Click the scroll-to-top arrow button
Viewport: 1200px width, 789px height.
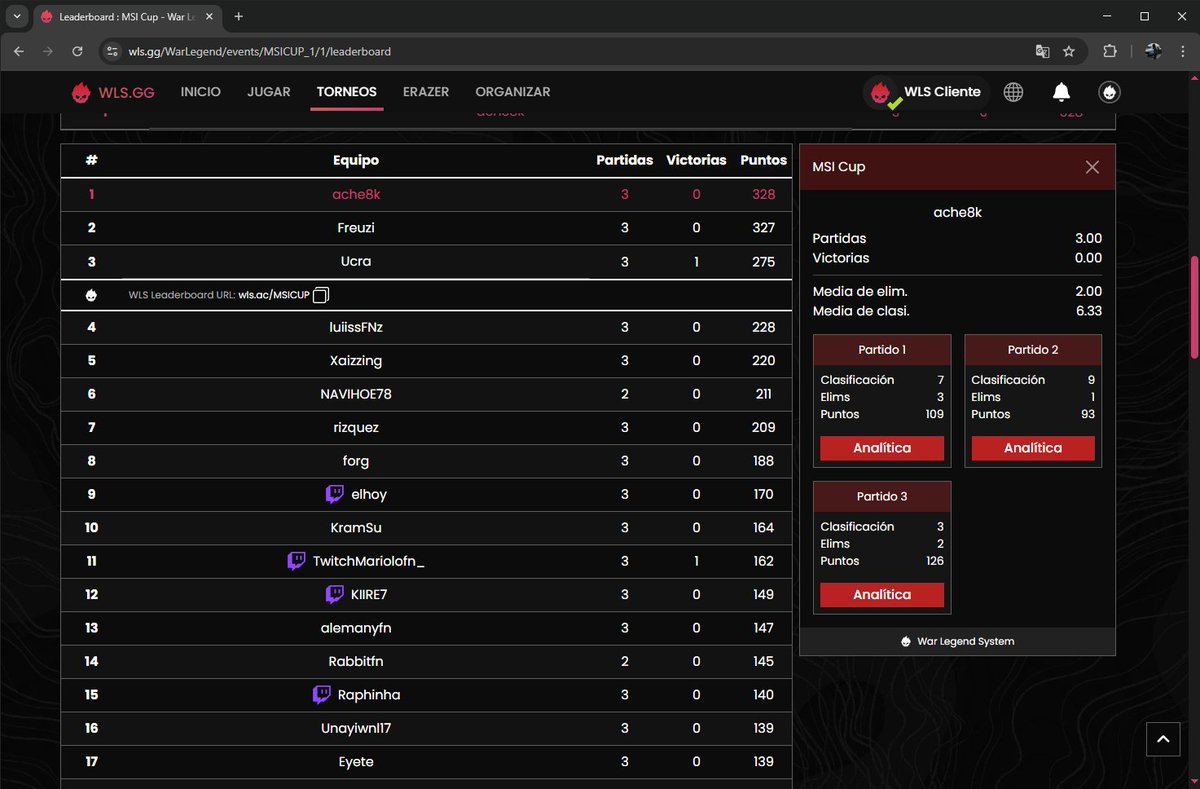tap(1162, 739)
